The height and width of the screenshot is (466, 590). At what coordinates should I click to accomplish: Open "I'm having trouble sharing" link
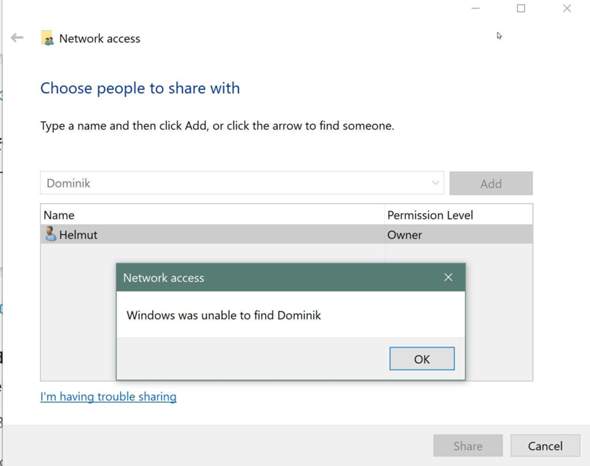click(x=108, y=397)
